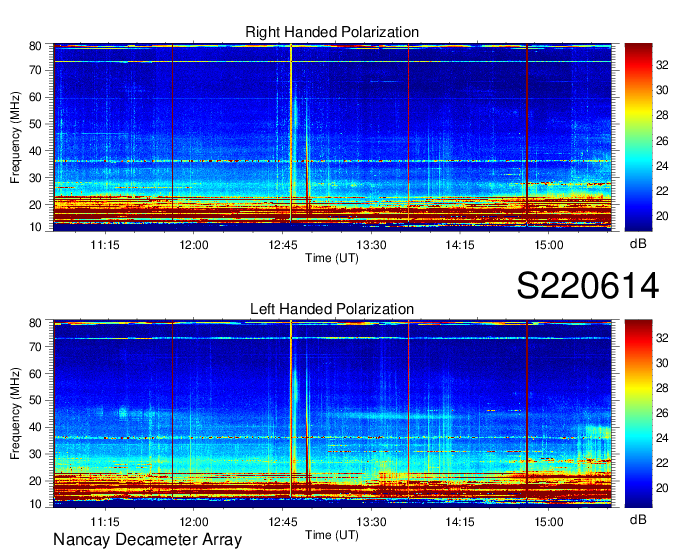Click the 10 MHz tick on Right Handed plot
680x552 pixels.
(36, 227)
